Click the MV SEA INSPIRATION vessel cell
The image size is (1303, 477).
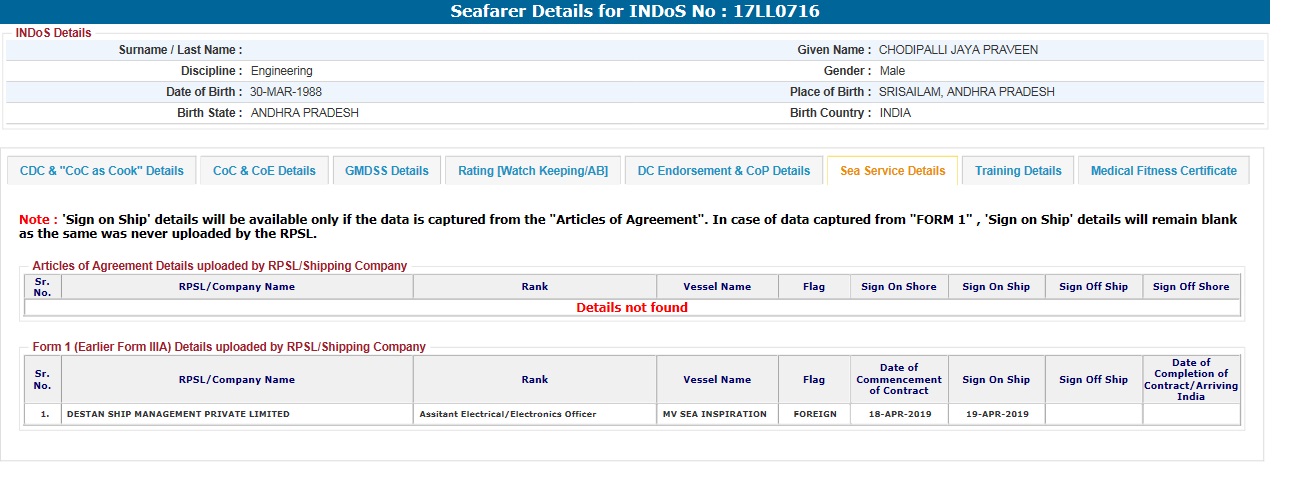point(717,414)
